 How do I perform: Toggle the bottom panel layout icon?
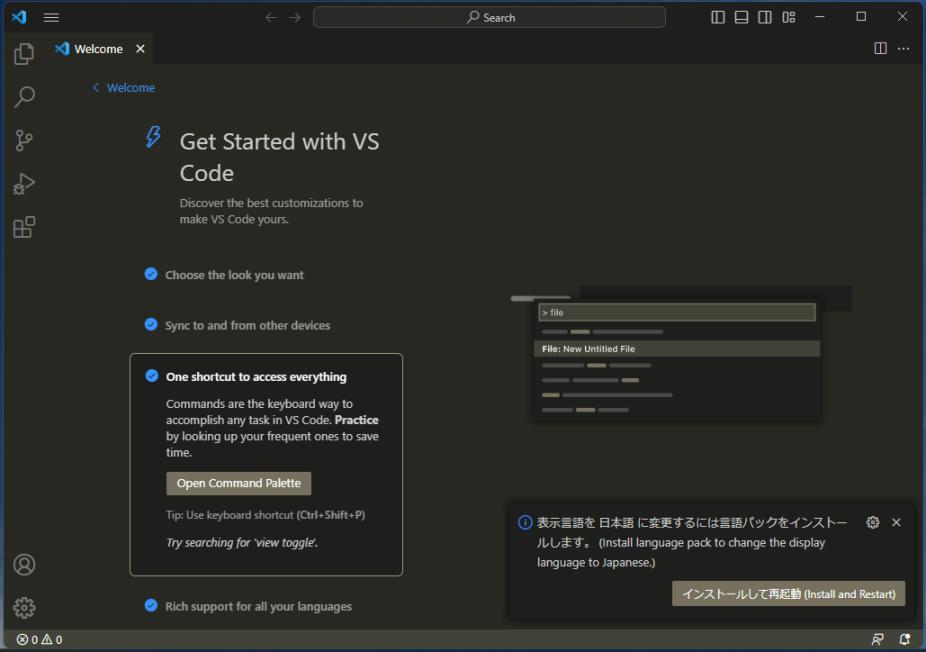pyautogui.click(x=741, y=17)
